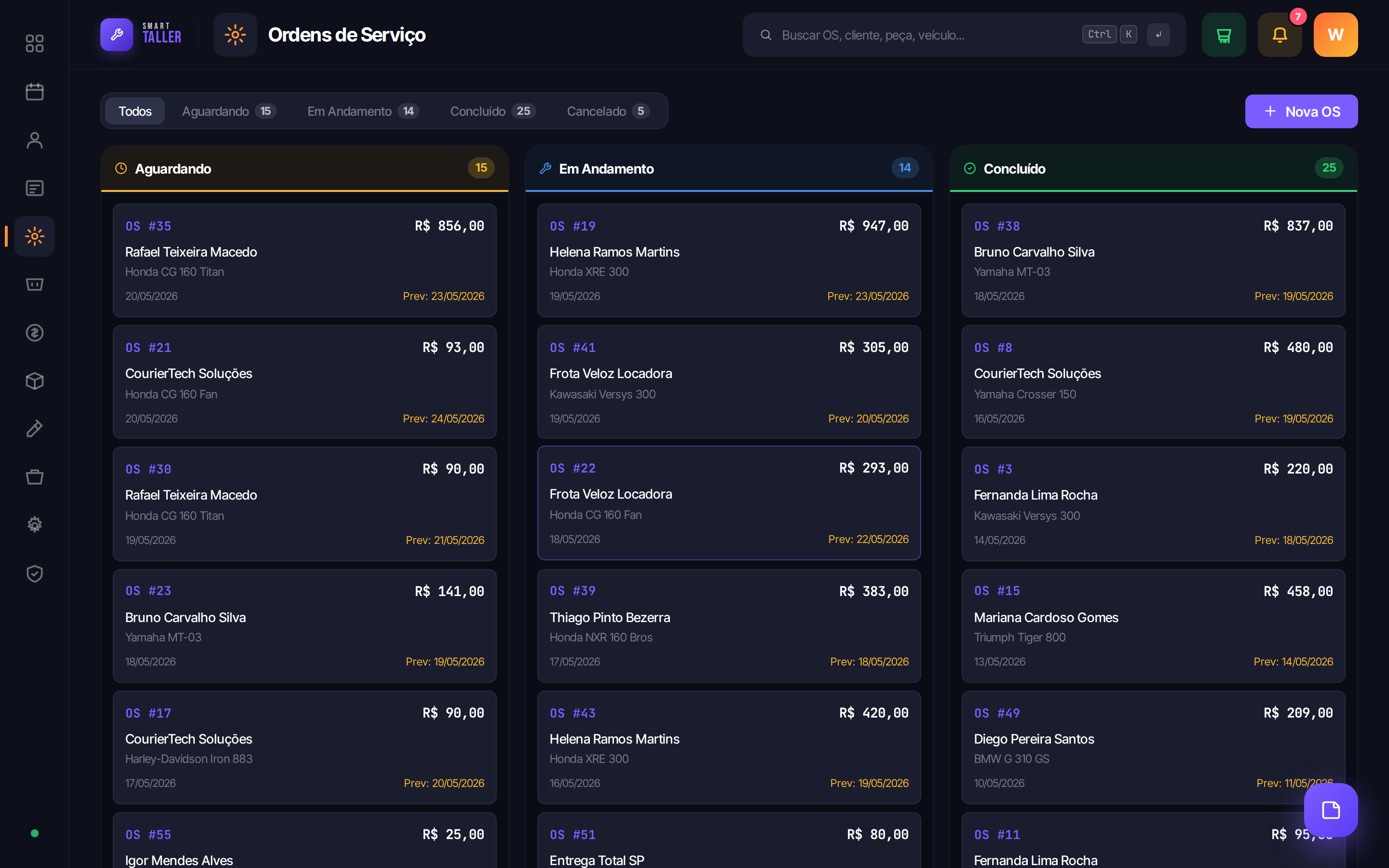This screenshot has width=1389, height=868.
Task: Open OS #35 Rafael Teixeira Macedo card
Action: pyautogui.click(x=305, y=260)
